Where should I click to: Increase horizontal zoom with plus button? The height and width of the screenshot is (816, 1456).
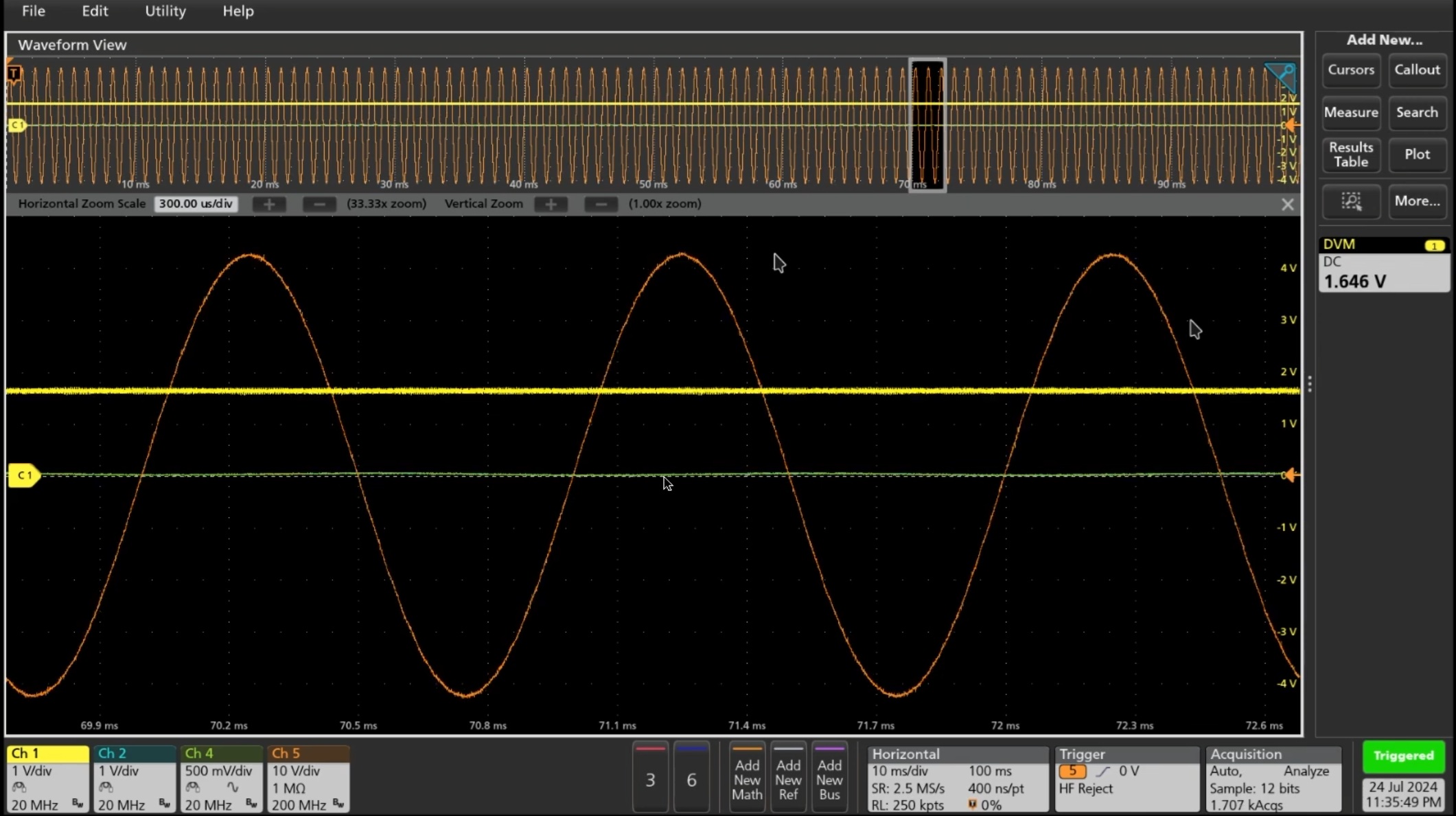(269, 204)
